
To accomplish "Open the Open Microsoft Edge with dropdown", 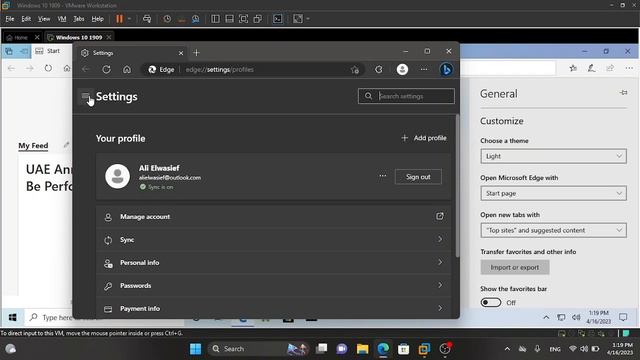I will coord(553,193).
